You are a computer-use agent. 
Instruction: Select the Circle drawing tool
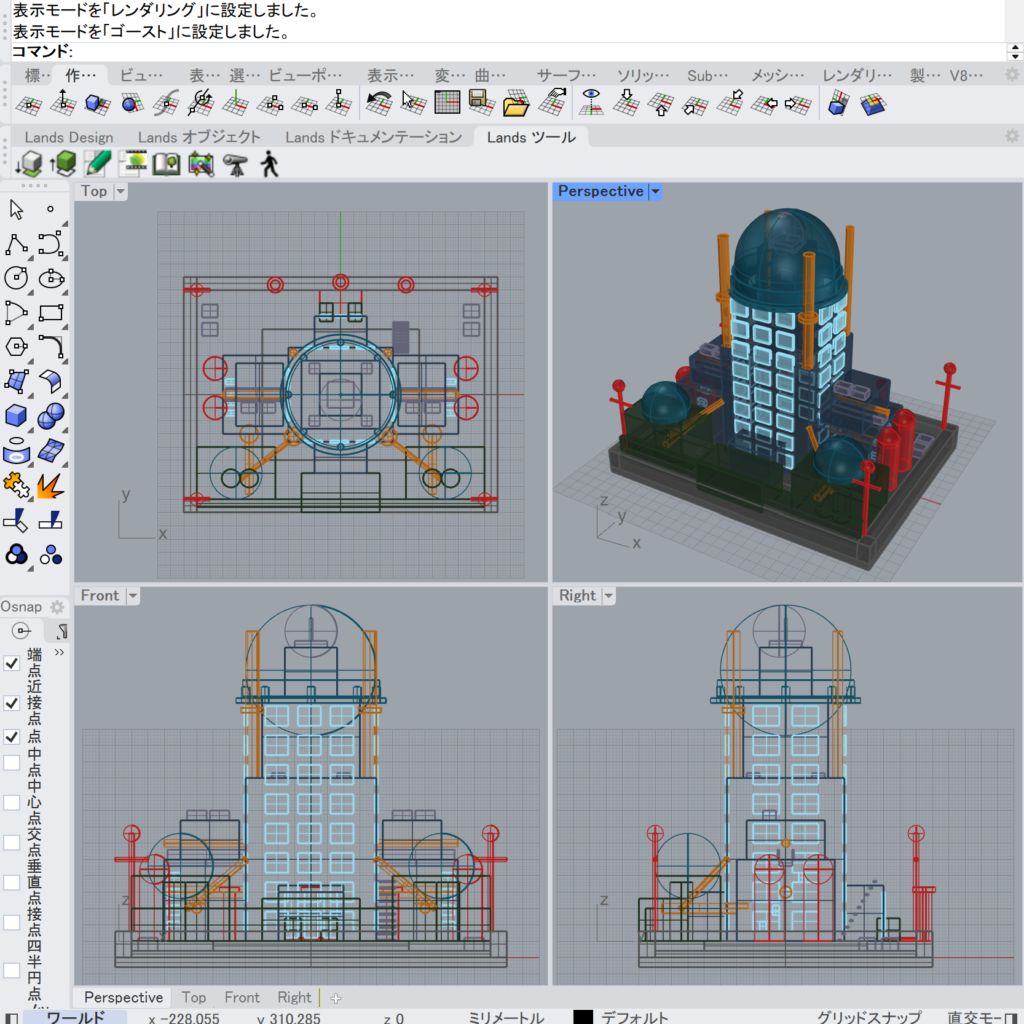click(16, 278)
